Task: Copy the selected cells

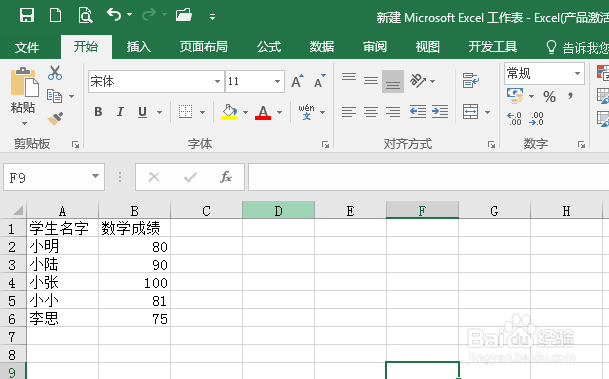Action: coord(54,96)
